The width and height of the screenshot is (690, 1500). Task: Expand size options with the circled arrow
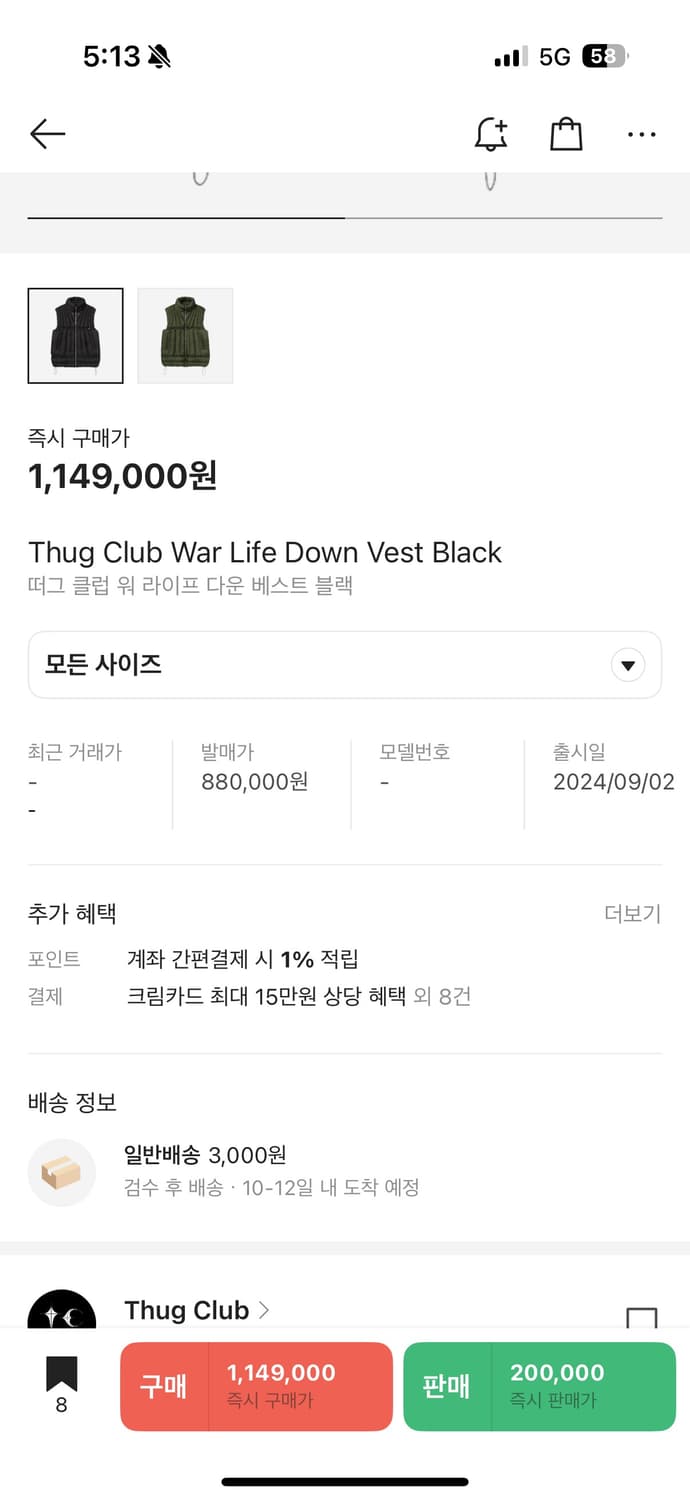628,665
